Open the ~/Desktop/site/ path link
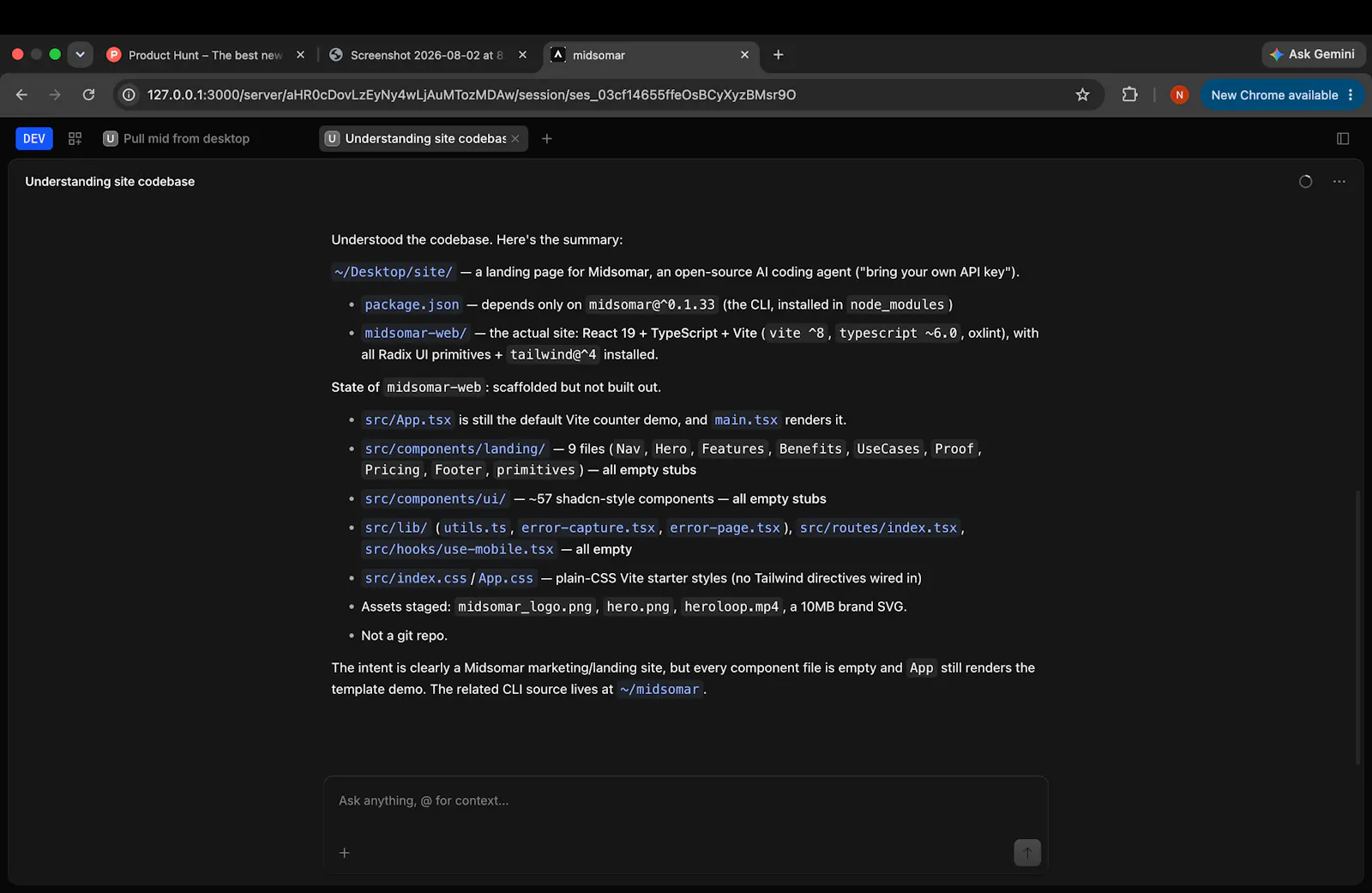Image resolution: width=1372 pixels, height=893 pixels. pyautogui.click(x=394, y=272)
